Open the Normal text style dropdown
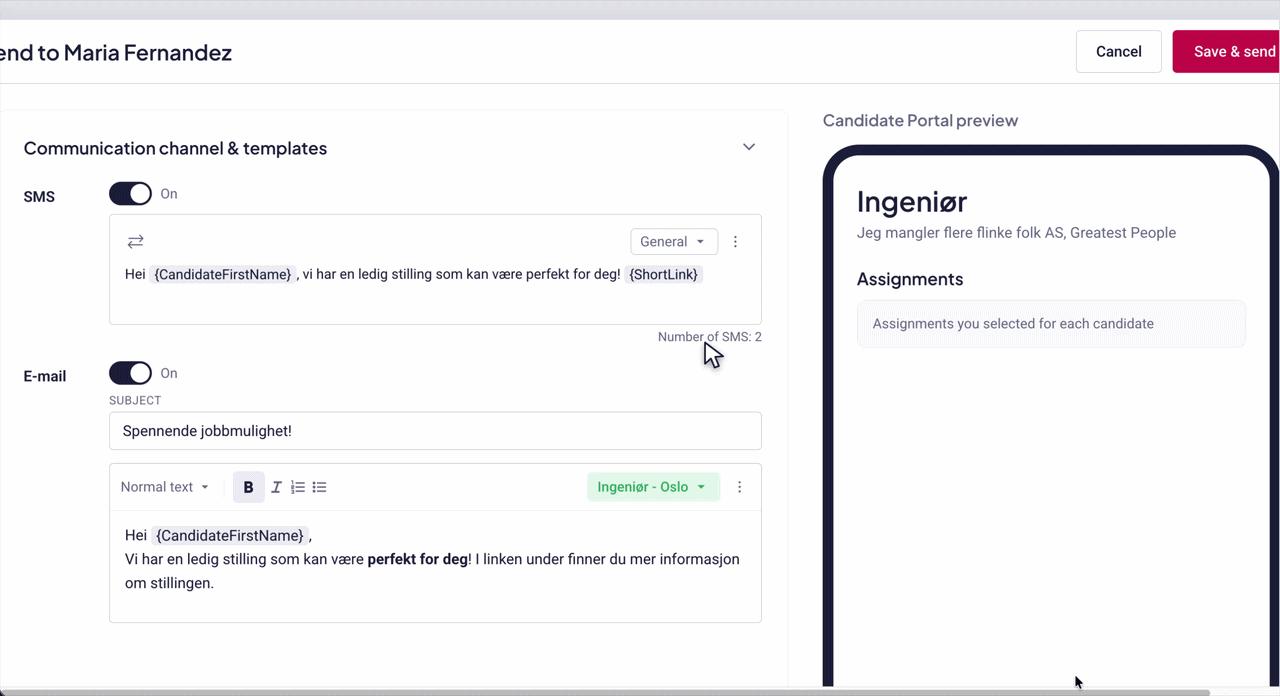 [165, 487]
